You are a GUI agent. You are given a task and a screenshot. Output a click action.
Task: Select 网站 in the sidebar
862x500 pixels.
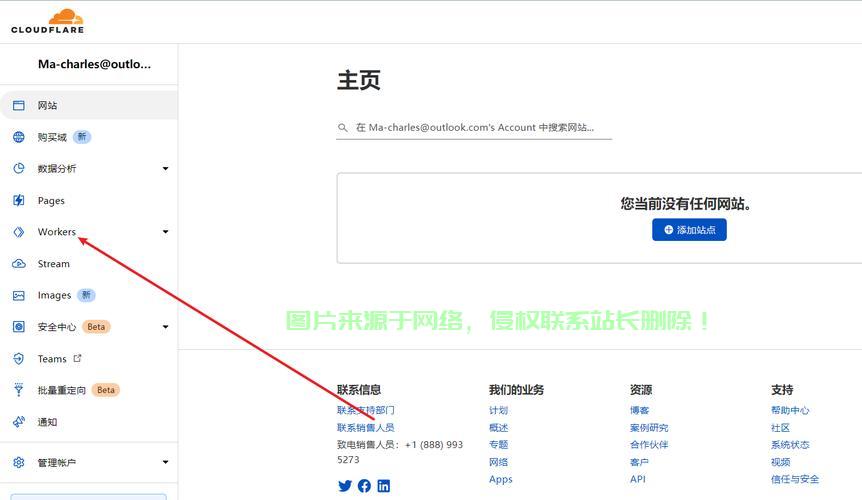tap(89, 105)
